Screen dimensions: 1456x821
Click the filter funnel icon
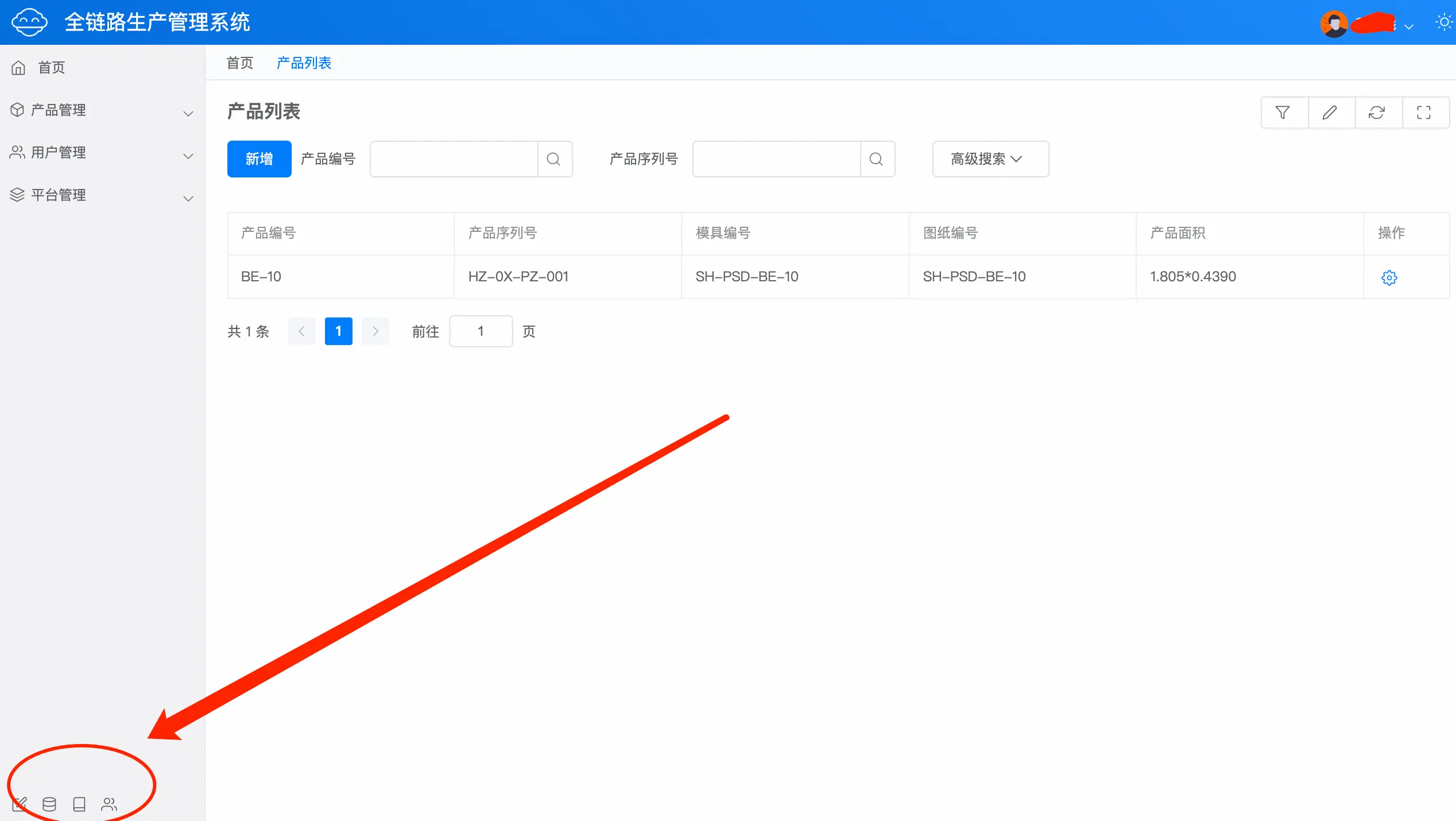1283,113
